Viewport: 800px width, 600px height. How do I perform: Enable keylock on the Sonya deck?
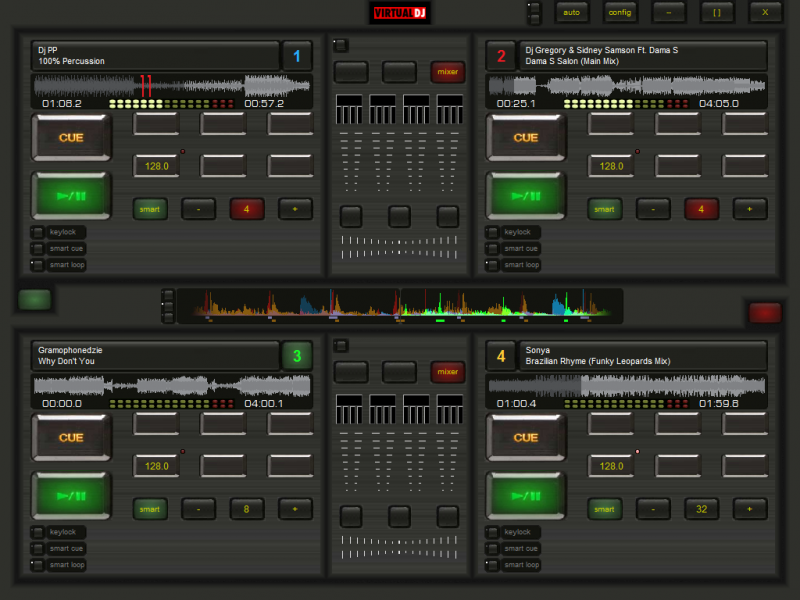click(x=513, y=532)
